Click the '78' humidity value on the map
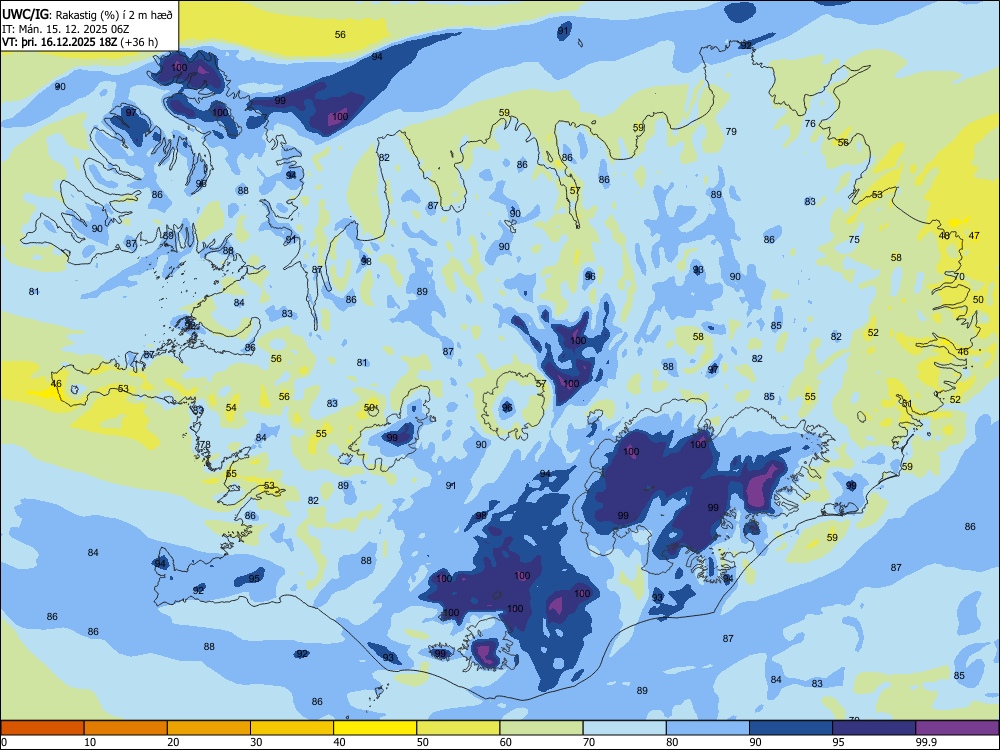This screenshot has height=750, width=1000. [x=205, y=445]
